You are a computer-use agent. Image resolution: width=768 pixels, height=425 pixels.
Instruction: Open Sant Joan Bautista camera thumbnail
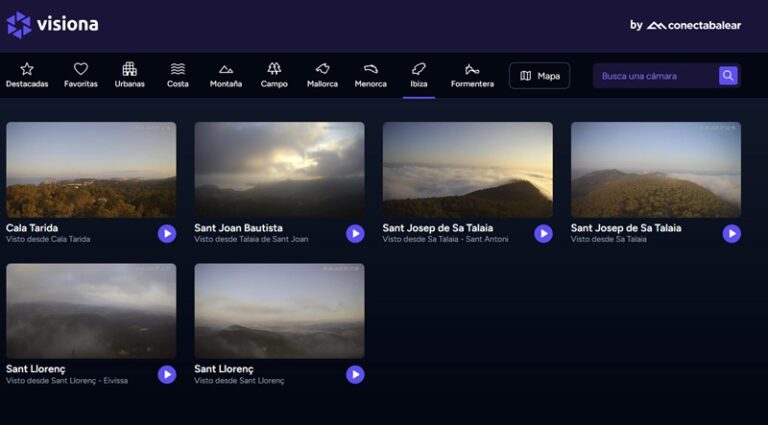pos(279,169)
